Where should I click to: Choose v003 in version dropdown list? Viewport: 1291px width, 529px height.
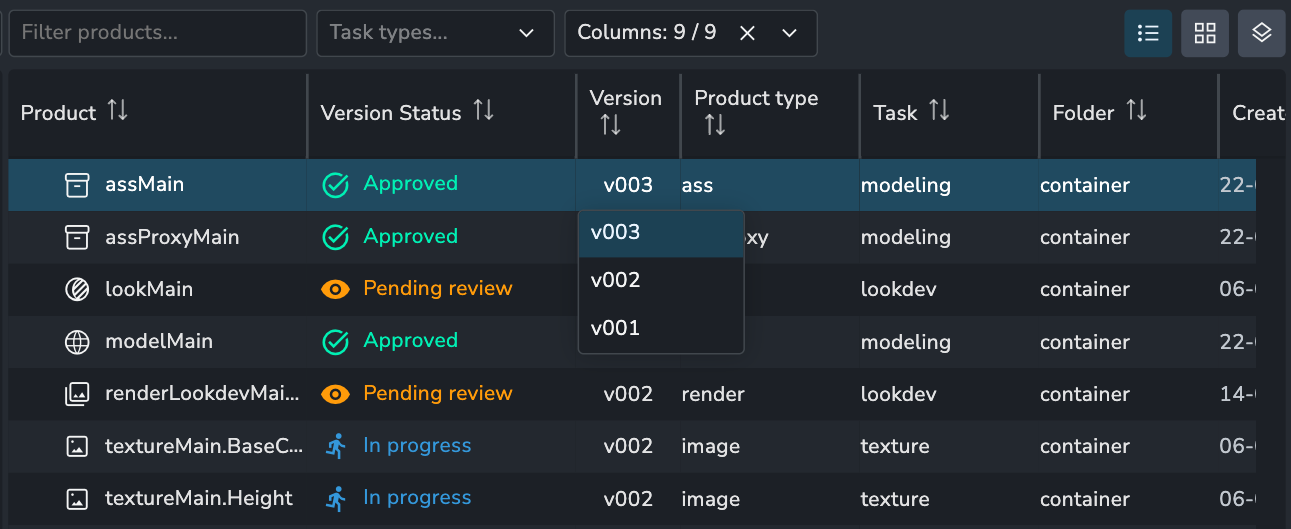pos(661,233)
